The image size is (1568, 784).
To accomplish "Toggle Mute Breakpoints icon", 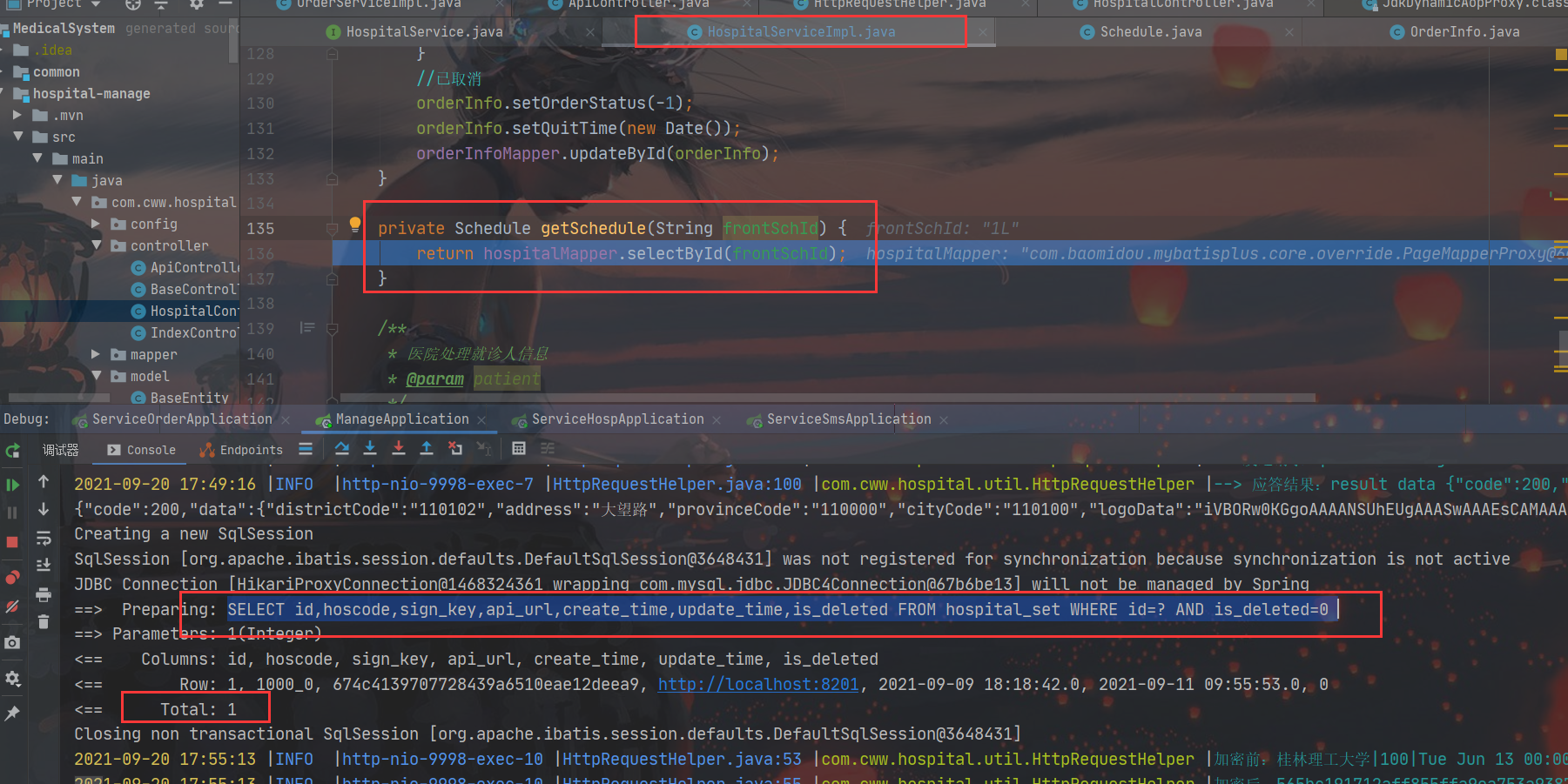I will (x=12, y=606).
